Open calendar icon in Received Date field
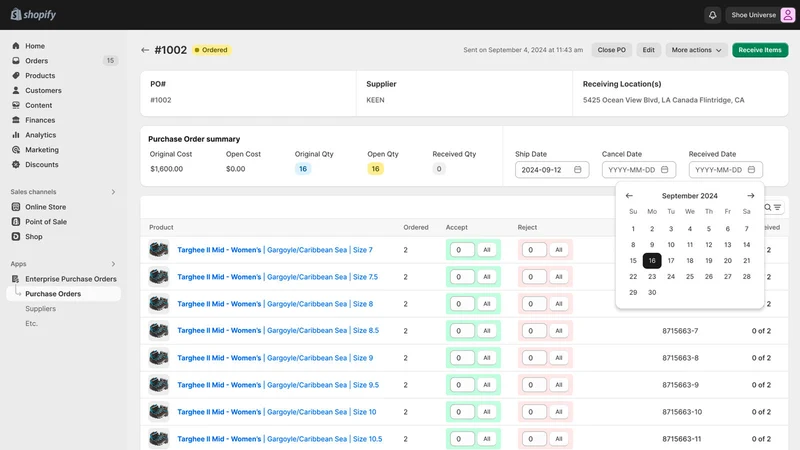The width and height of the screenshot is (800, 450). 751,169
